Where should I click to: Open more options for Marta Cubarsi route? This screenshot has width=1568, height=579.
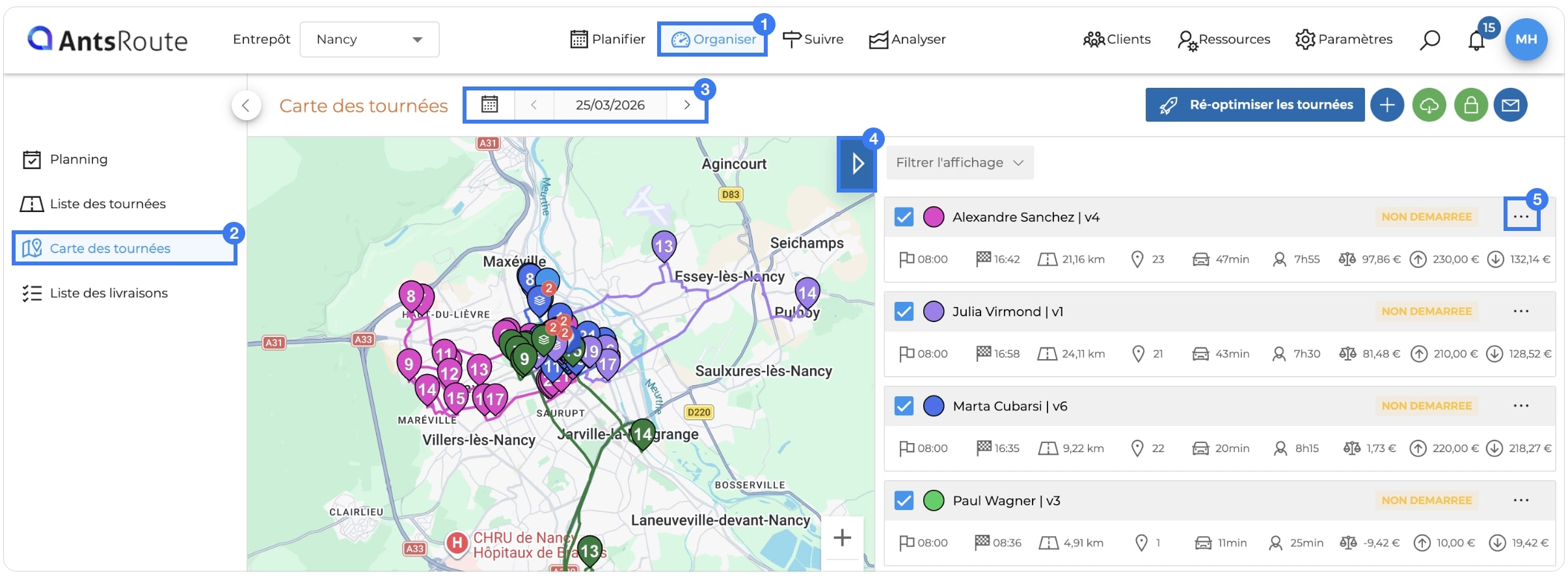point(1521,405)
